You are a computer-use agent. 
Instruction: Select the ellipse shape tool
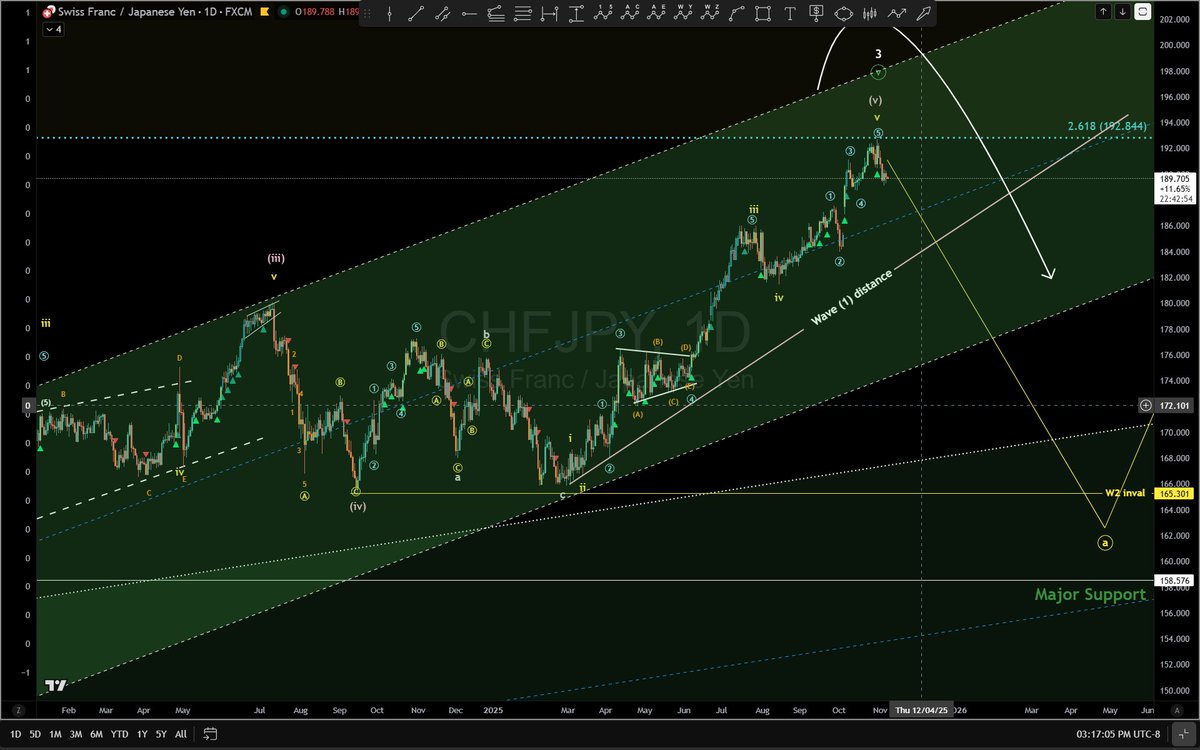pyautogui.click(x=843, y=14)
